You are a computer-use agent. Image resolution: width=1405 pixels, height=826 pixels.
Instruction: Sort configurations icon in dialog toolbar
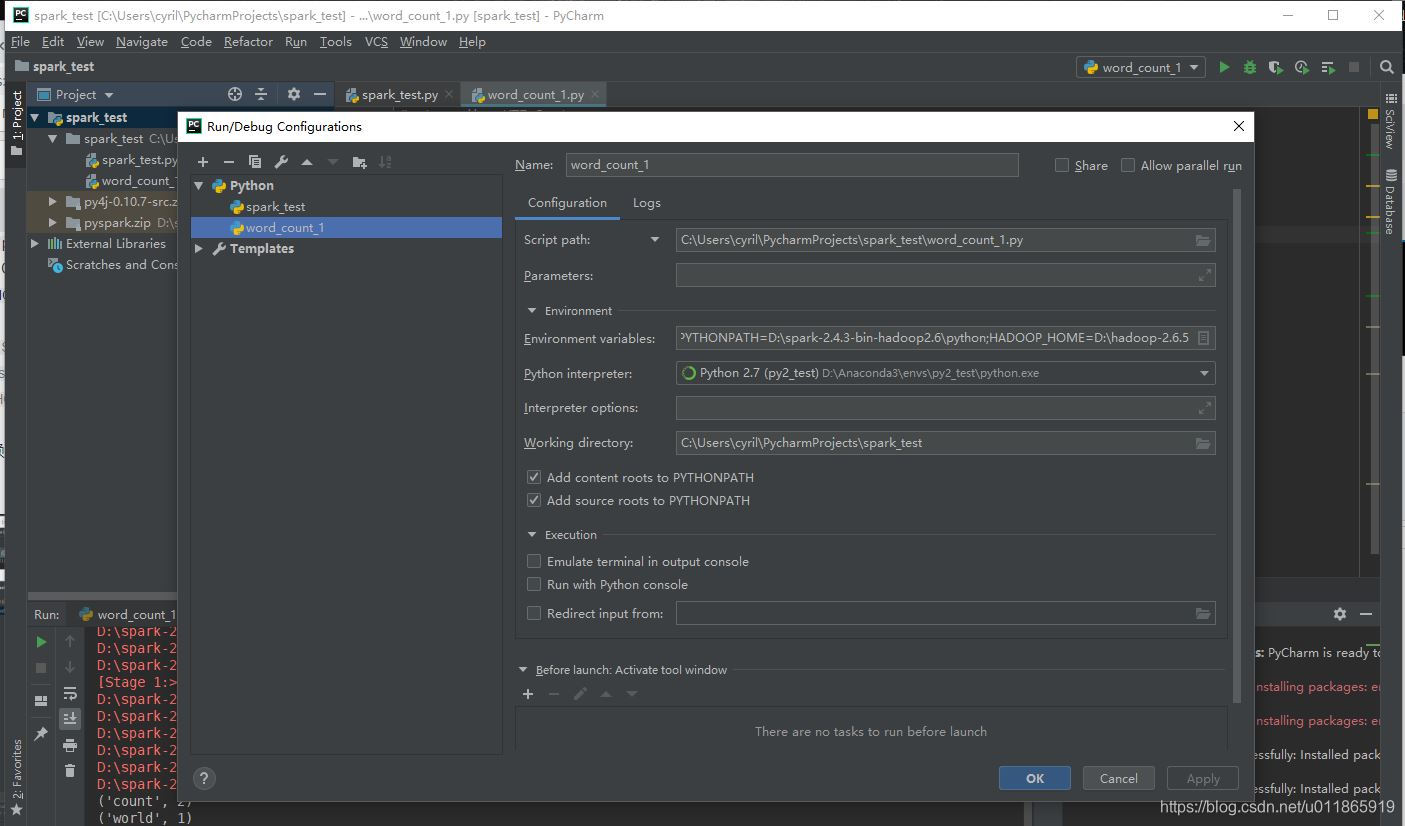(x=385, y=162)
